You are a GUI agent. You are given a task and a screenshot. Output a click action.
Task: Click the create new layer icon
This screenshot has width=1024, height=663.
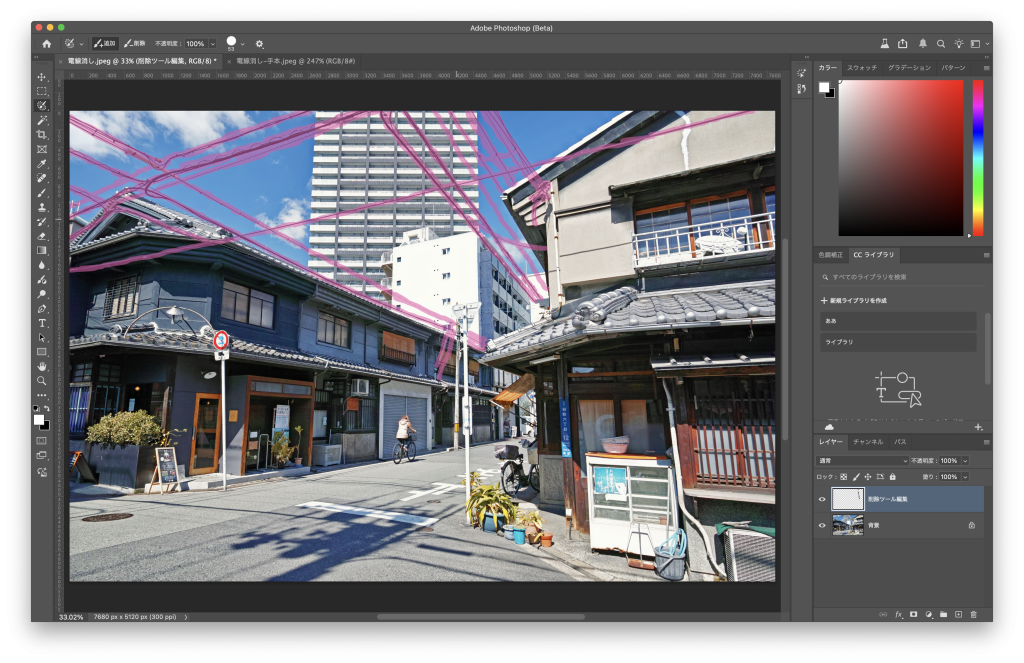(x=958, y=614)
